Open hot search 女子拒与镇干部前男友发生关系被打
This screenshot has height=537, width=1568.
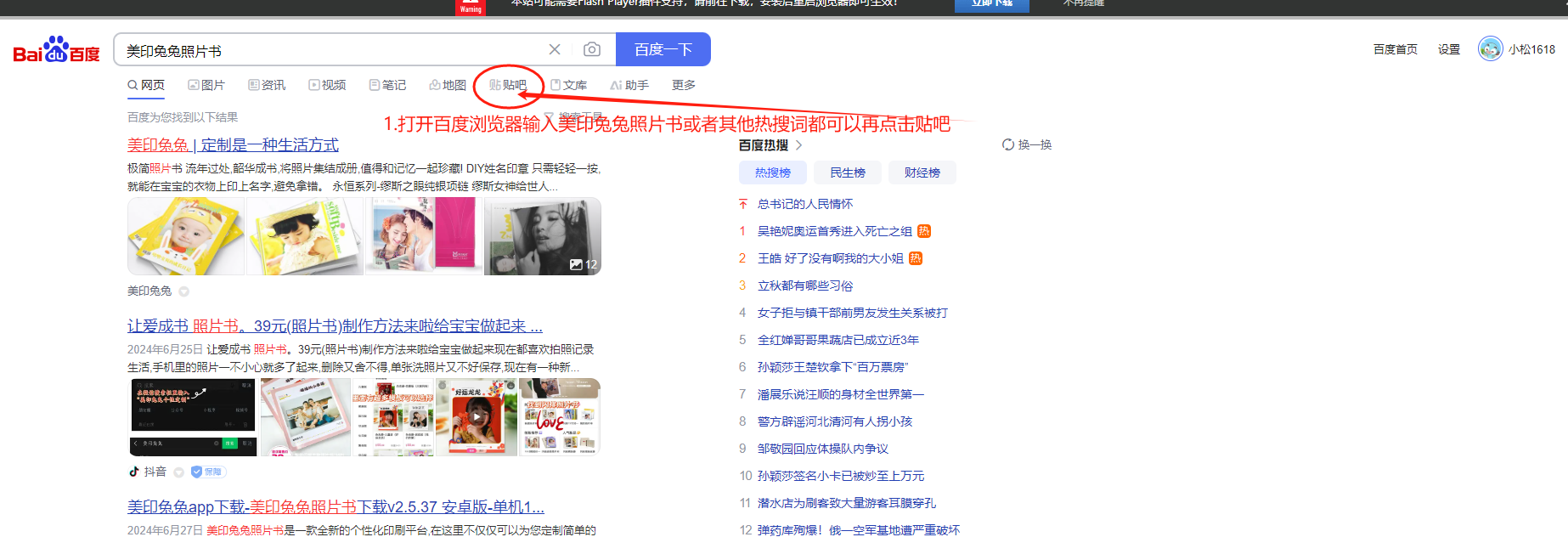853,313
